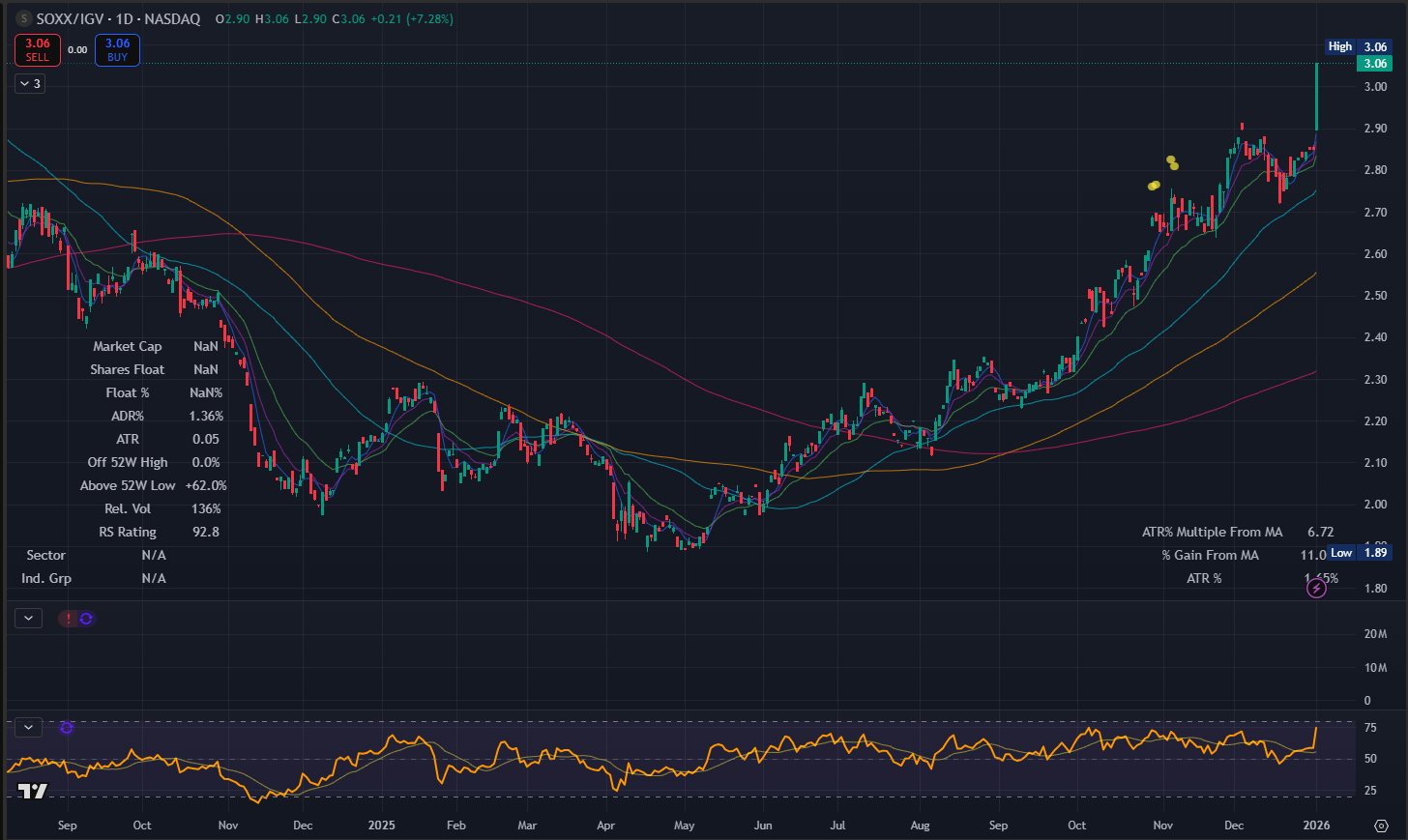Click the purple refresh icon beside the warning
The image size is (1408, 840).
(x=86, y=619)
